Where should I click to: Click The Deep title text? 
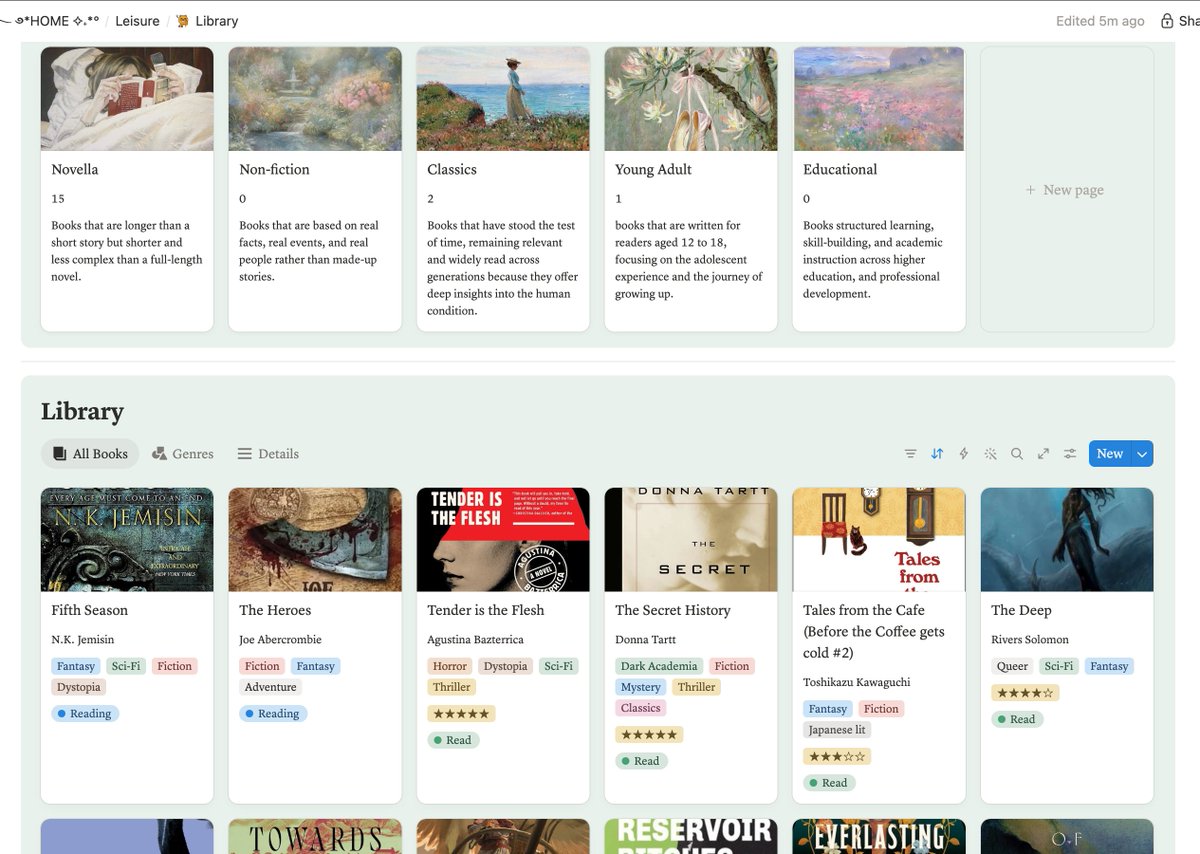click(1021, 610)
